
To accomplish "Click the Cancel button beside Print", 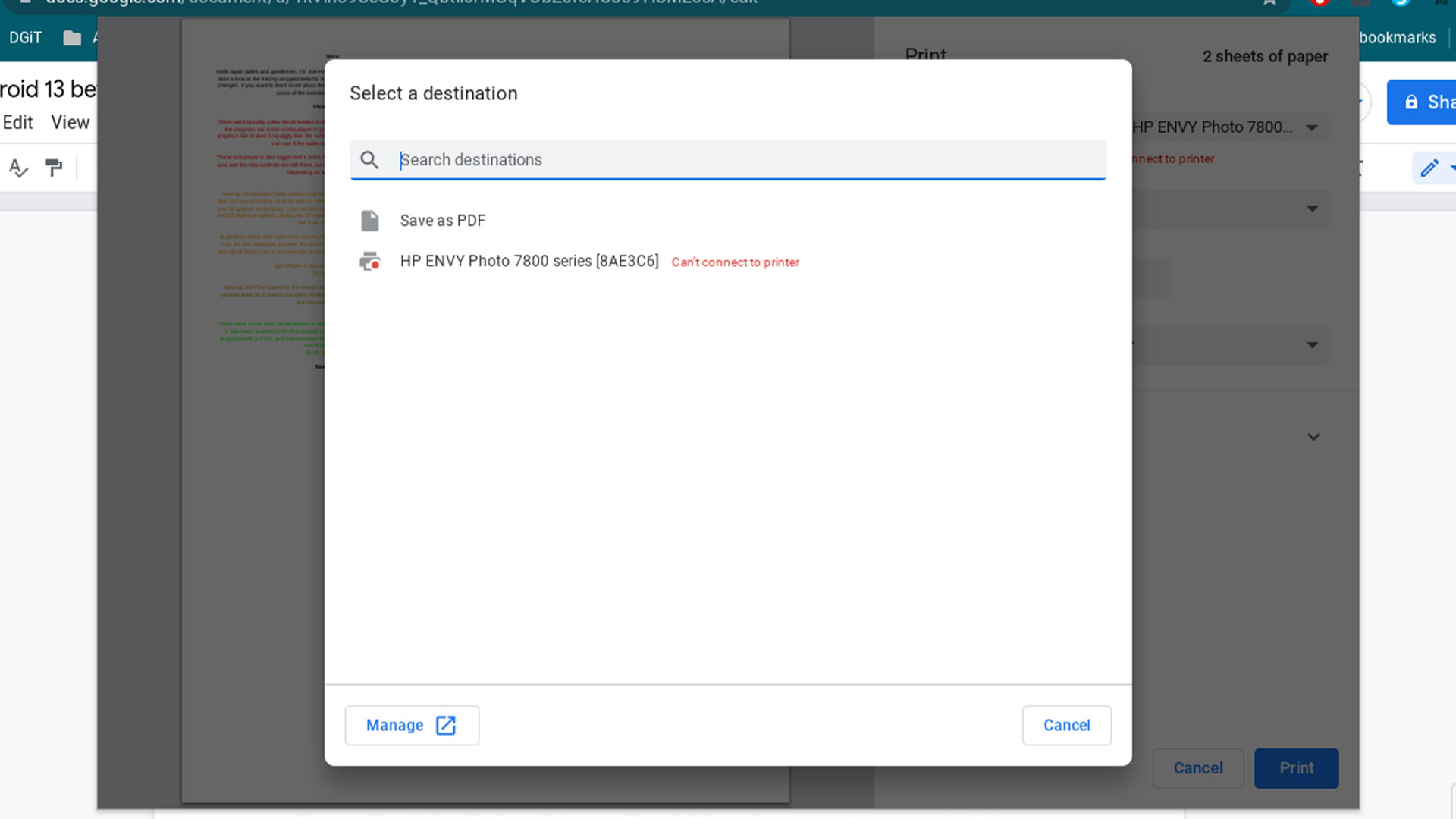I will tap(1197, 768).
